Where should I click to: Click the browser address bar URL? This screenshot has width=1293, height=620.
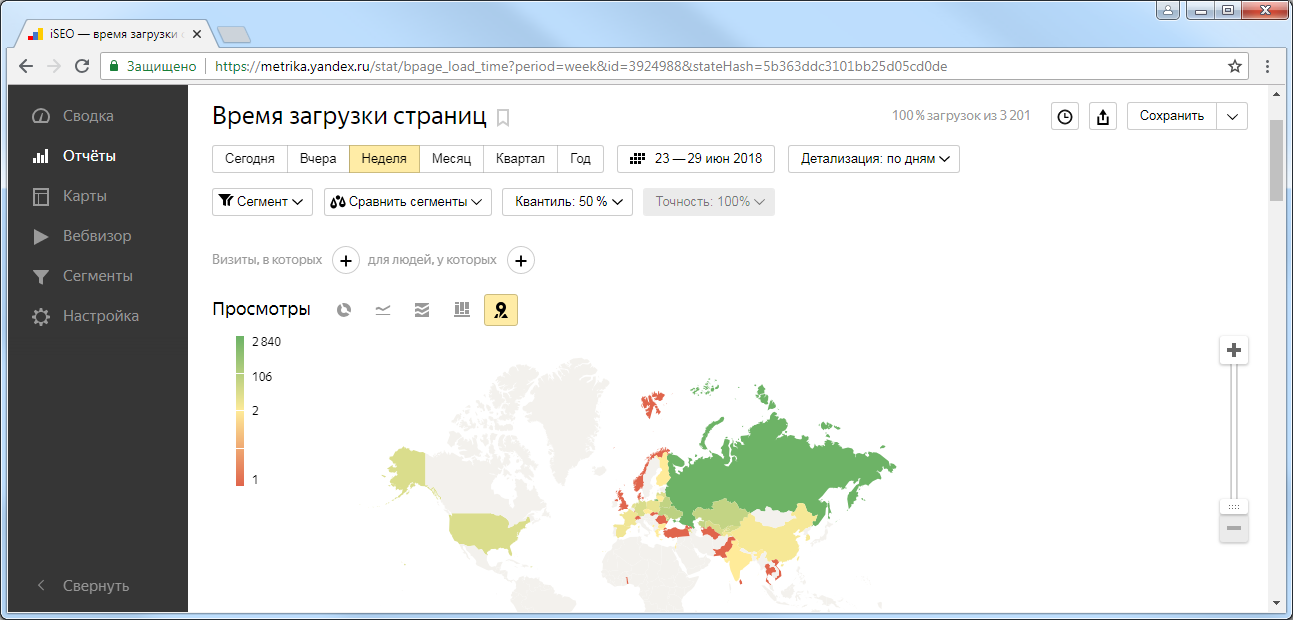580,66
